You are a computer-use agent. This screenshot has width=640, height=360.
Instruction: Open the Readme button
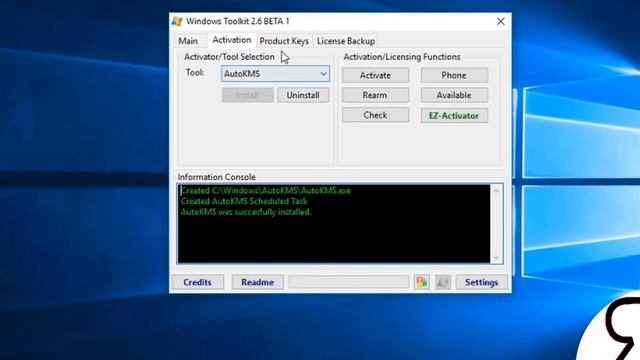coord(257,282)
